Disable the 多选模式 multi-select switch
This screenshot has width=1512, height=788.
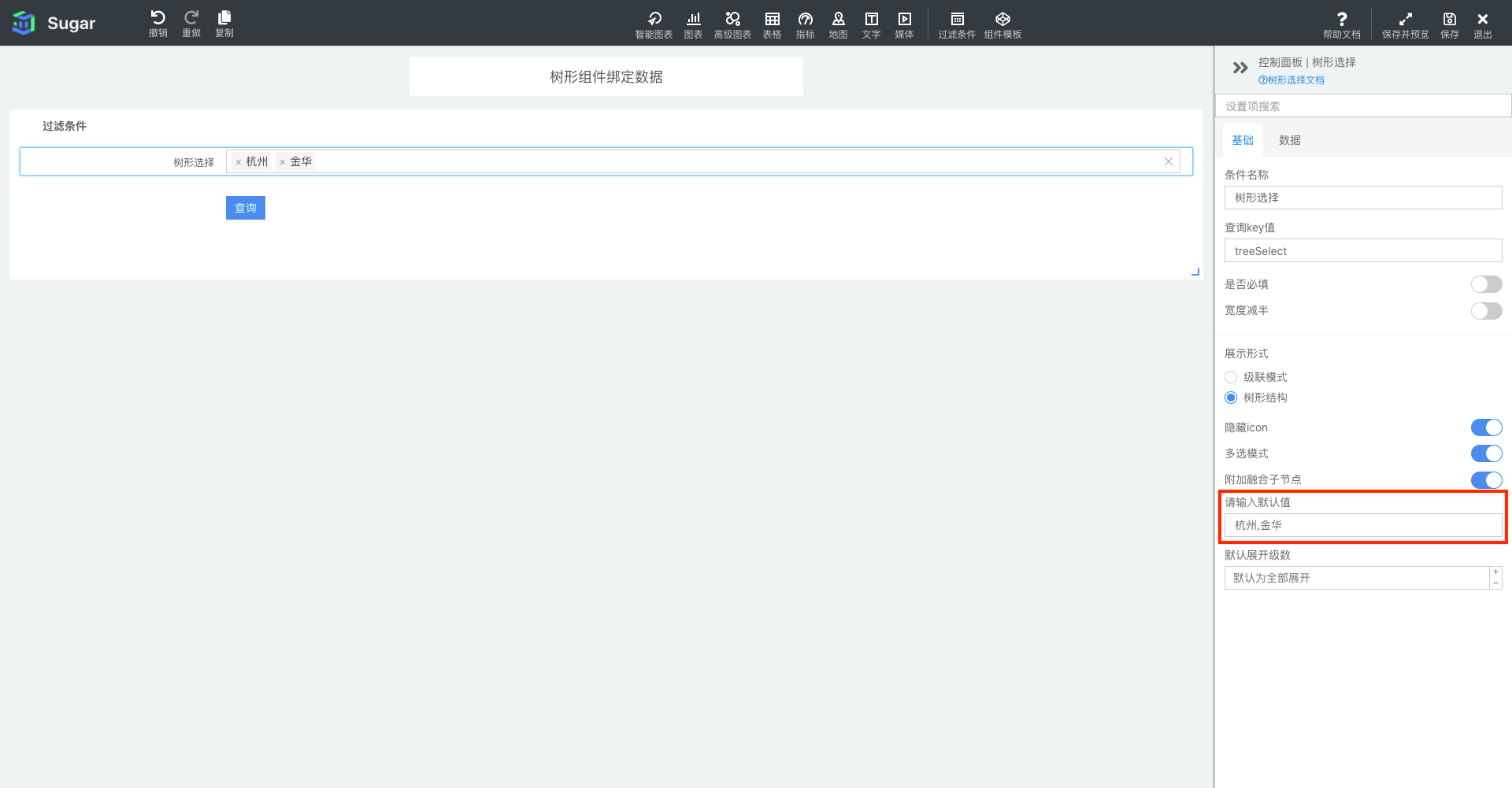(x=1486, y=453)
